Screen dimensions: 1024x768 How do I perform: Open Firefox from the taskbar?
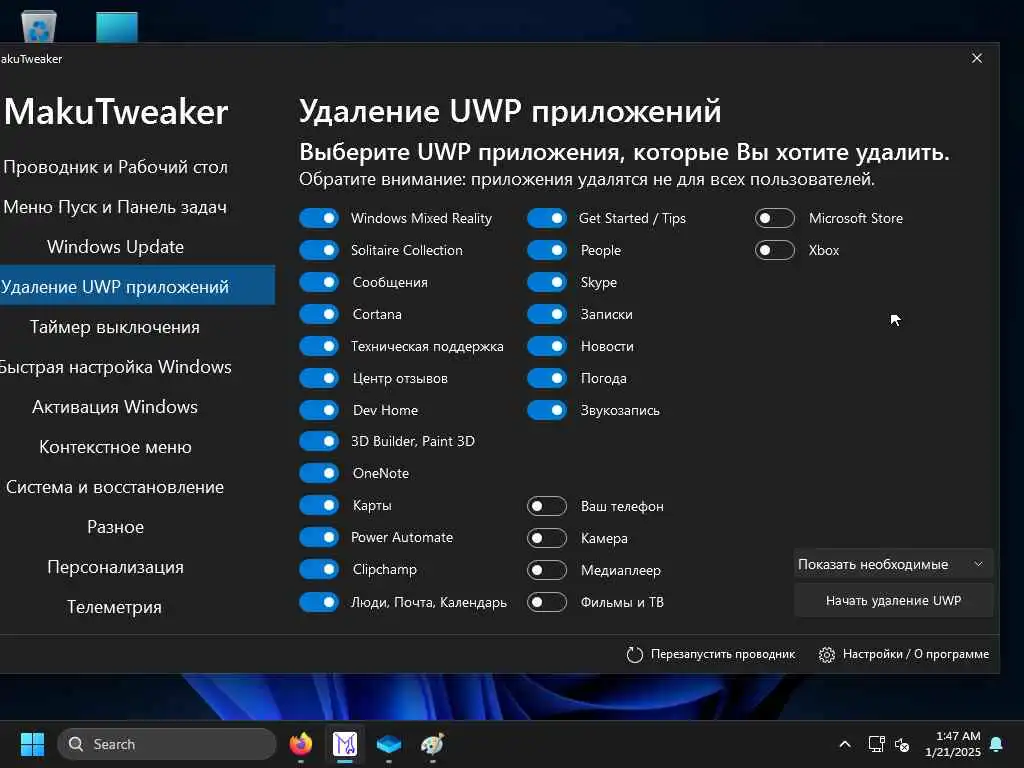pos(300,744)
